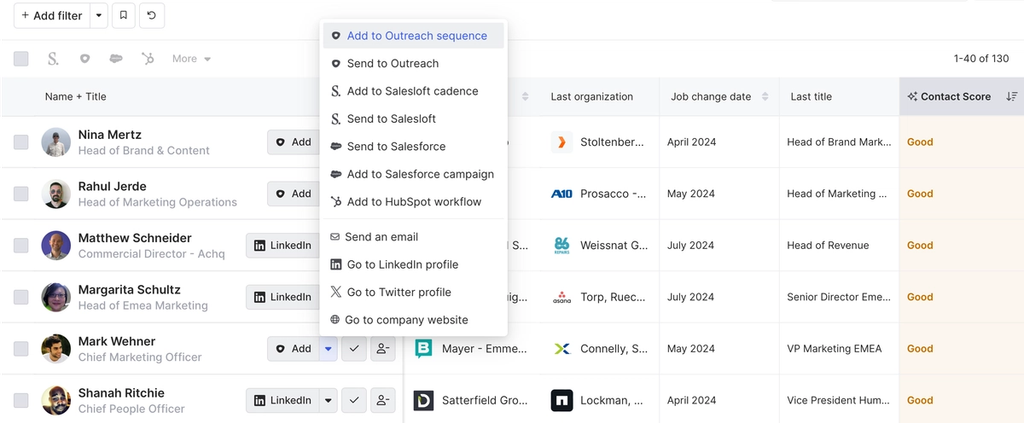Select Mark Wehner's row checkbox
The height and width of the screenshot is (423, 1024).
(21, 349)
